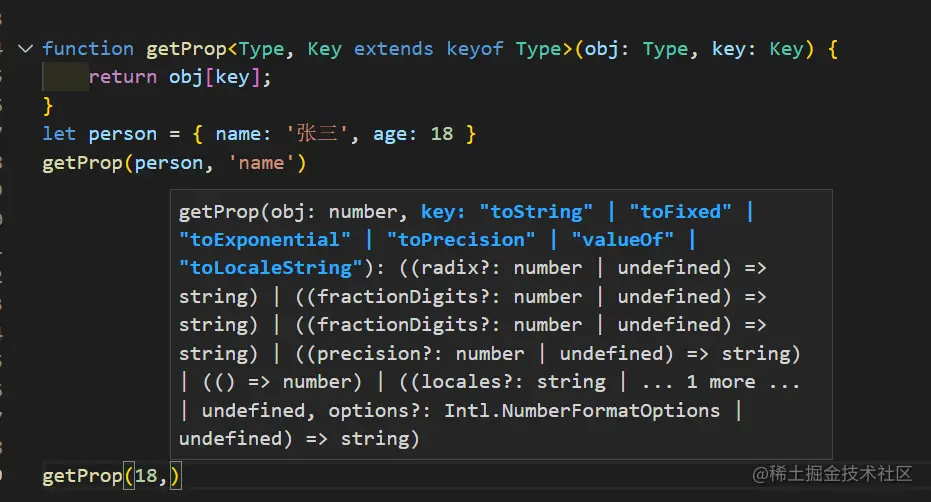This screenshot has width=931, height=502.
Task: Click 'getProp(person,' call
Action: [x=128, y=163]
